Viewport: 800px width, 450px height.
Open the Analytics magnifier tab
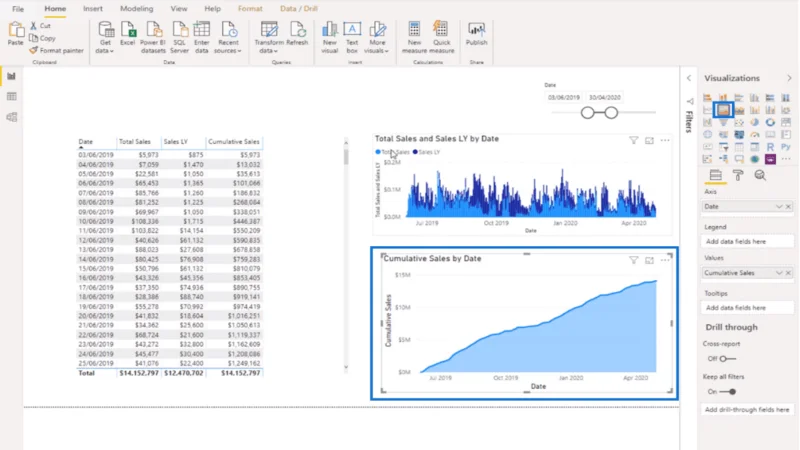[760, 176]
